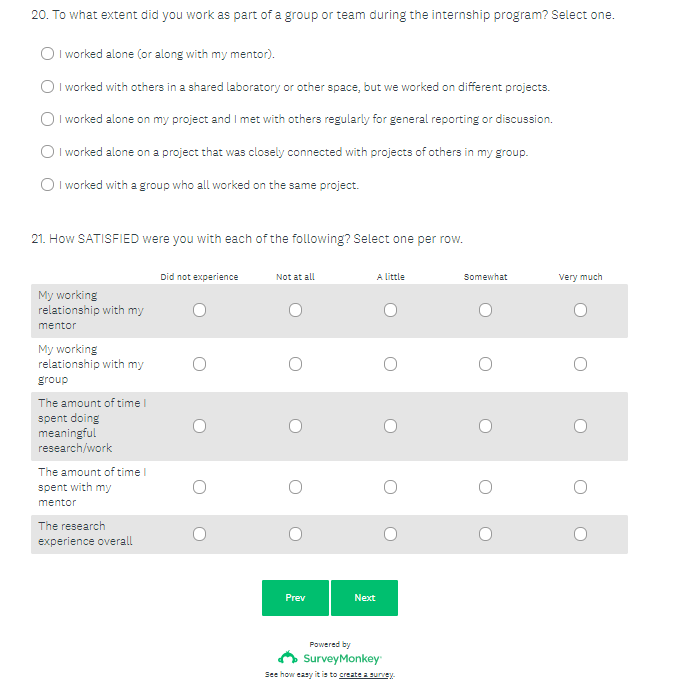Open the 'create a survey' link

[366, 675]
